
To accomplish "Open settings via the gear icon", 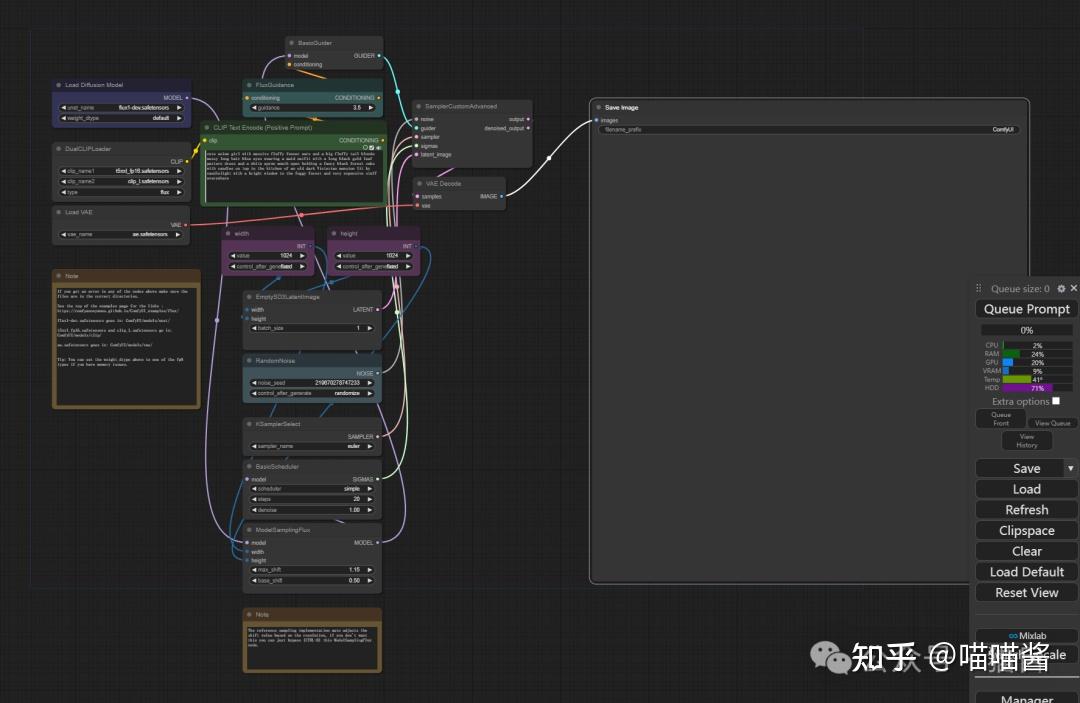I will 1061,289.
